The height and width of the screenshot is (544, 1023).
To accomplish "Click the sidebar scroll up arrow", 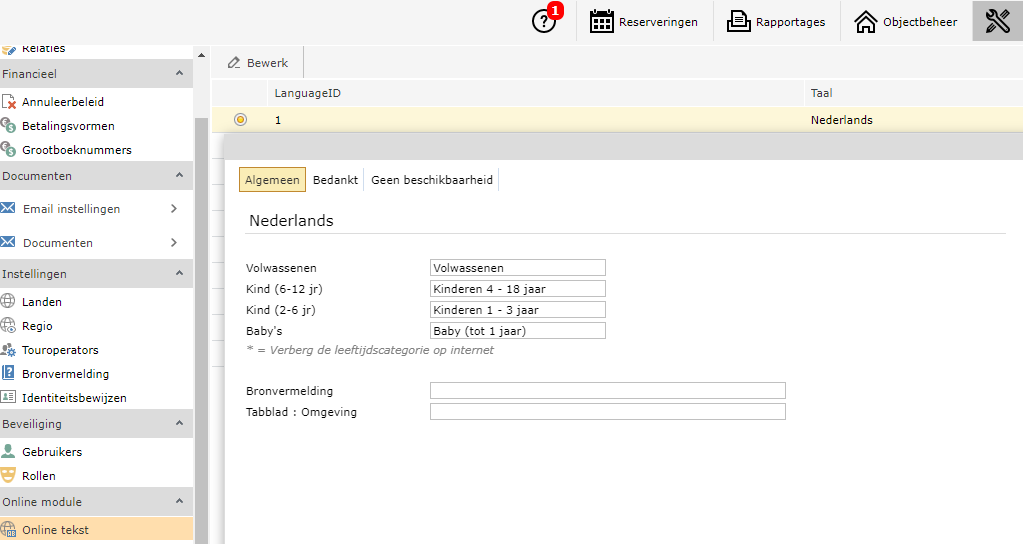I will (x=202, y=55).
